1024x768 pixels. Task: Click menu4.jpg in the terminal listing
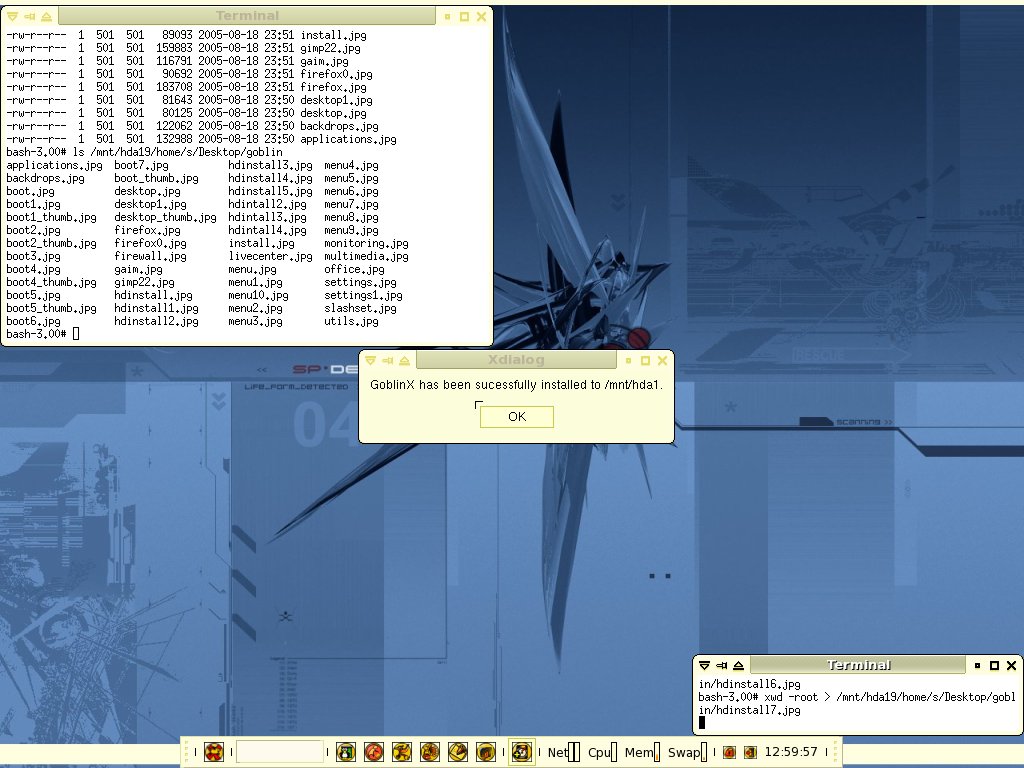351,165
